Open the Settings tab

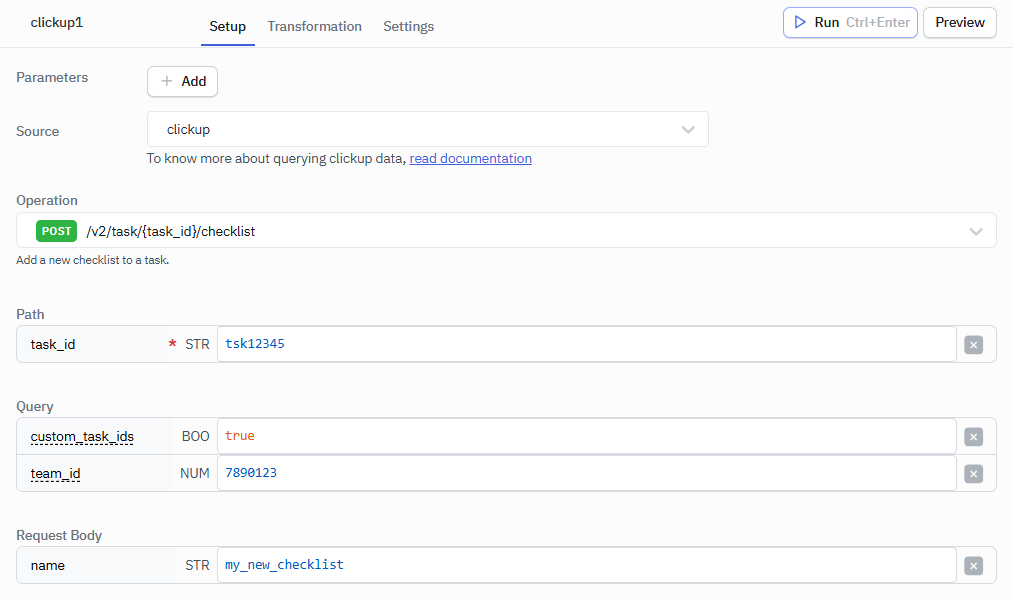[x=408, y=26]
